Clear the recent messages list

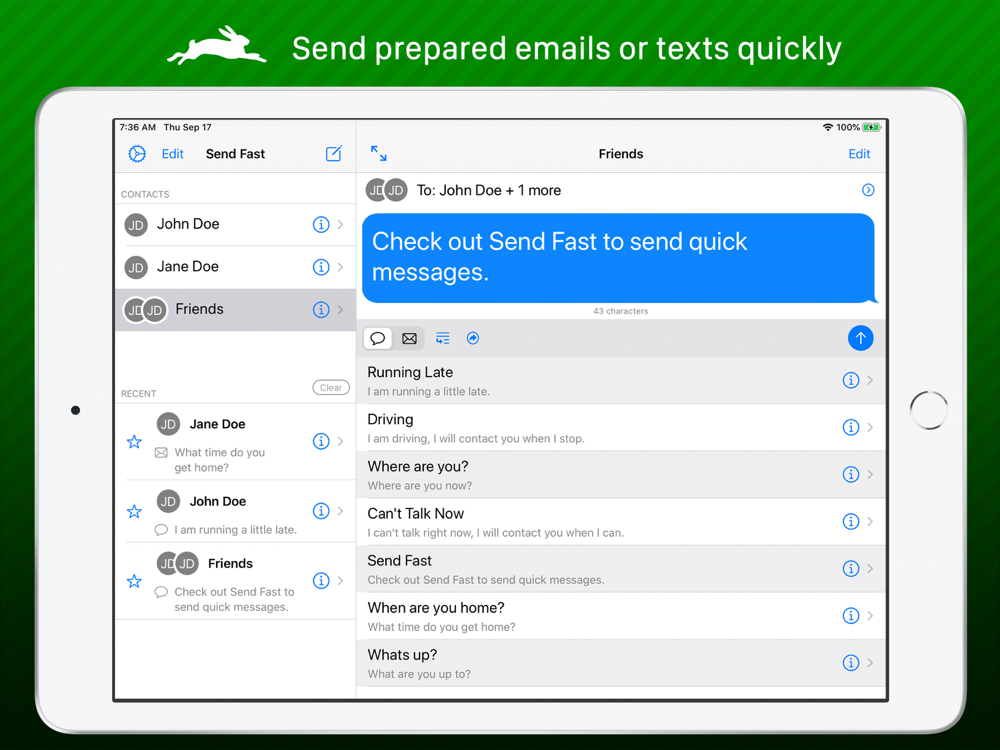[x=331, y=387]
